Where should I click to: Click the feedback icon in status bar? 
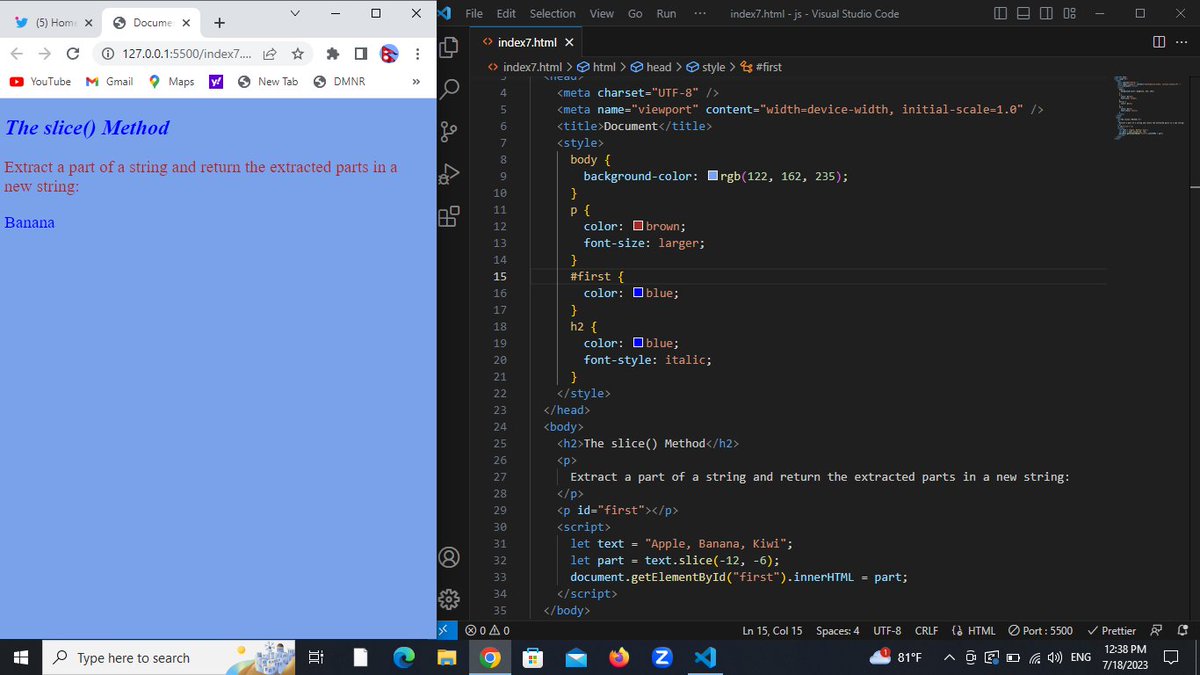coord(1157,631)
